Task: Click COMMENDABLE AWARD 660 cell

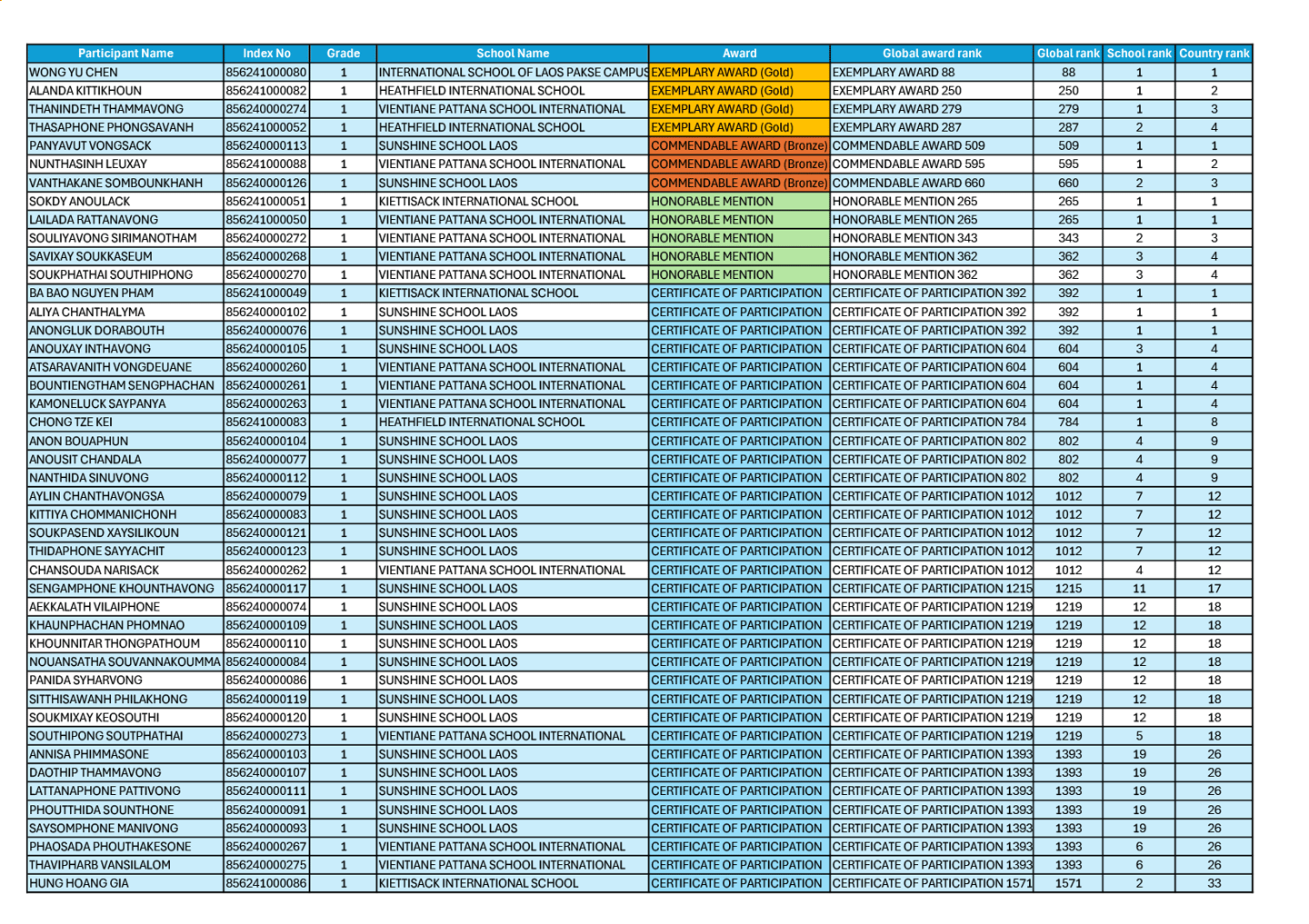Action: point(932,183)
